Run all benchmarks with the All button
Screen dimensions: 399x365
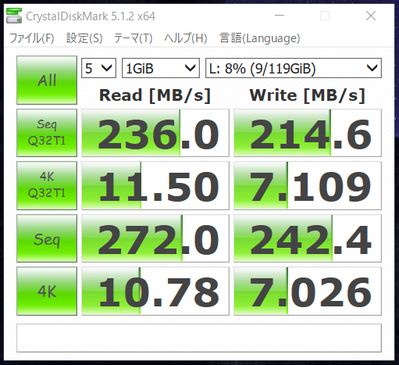click(x=47, y=80)
